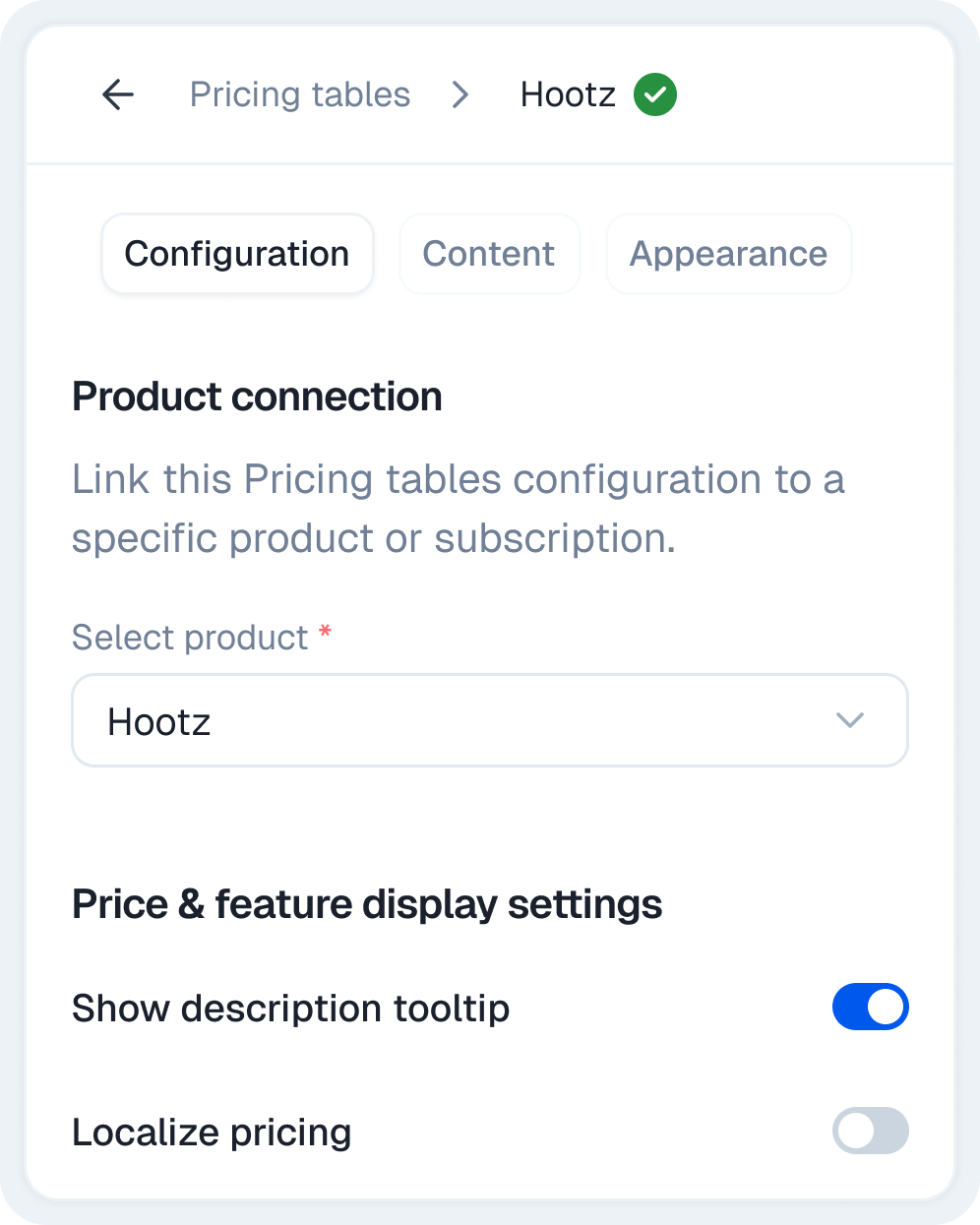This screenshot has width=980, height=1225.
Task: Go to Pricing tables breadcrumb link
Action: point(300,94)
